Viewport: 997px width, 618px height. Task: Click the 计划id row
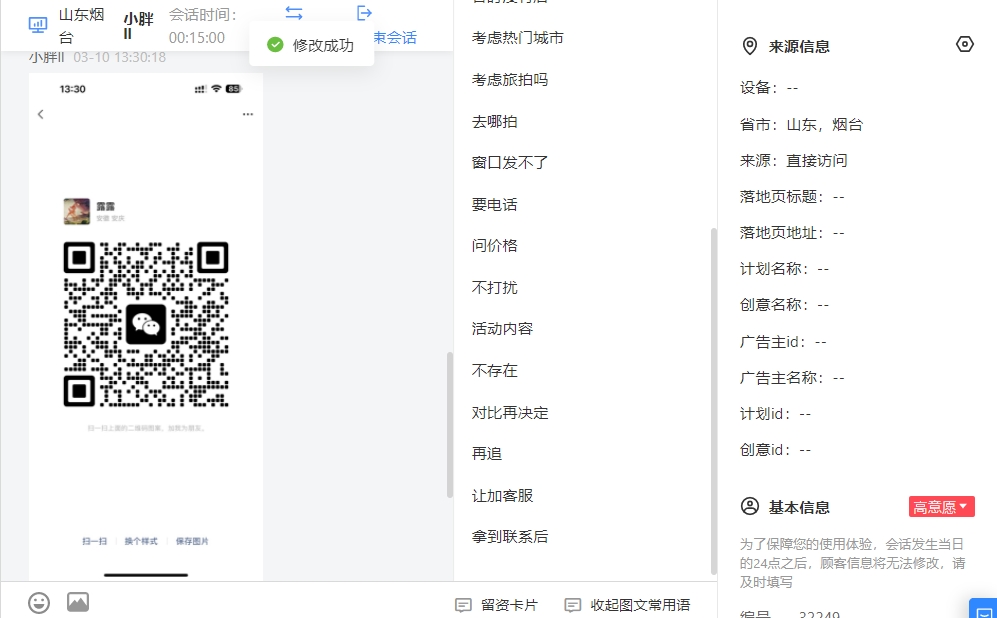[x=776, y=414]
